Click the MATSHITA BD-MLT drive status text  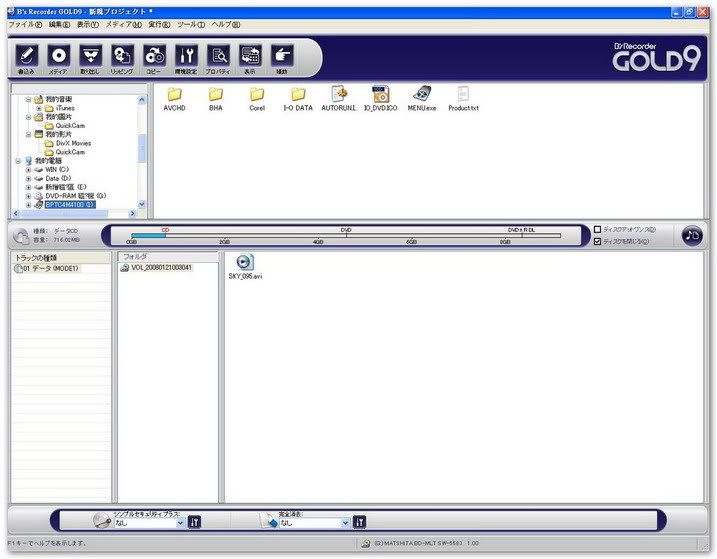click(x=426, y=543)
